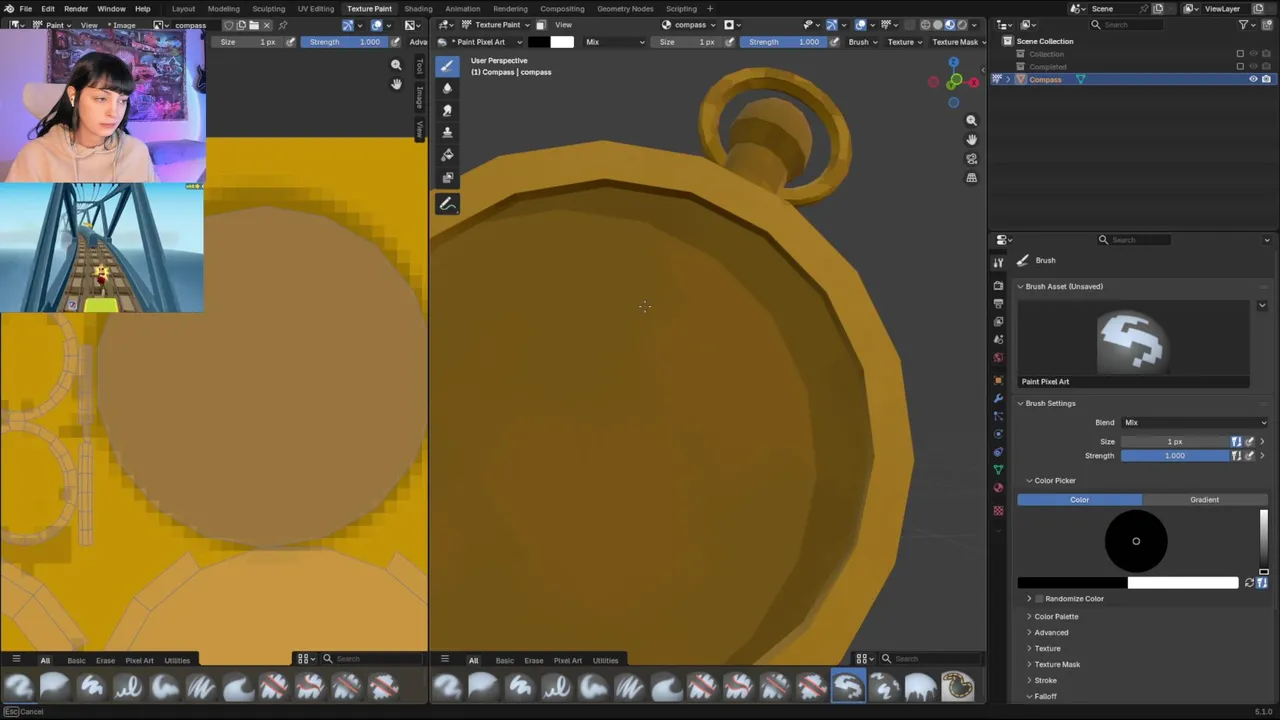Open the Blend mode dropdown in Brush Settings
This screenshot has width=1280, height=720.
point(1195,422)
